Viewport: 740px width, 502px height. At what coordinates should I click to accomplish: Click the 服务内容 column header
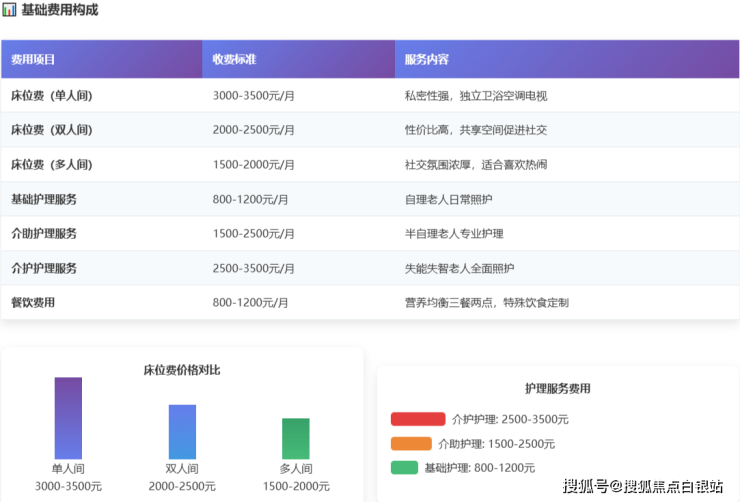426,60
